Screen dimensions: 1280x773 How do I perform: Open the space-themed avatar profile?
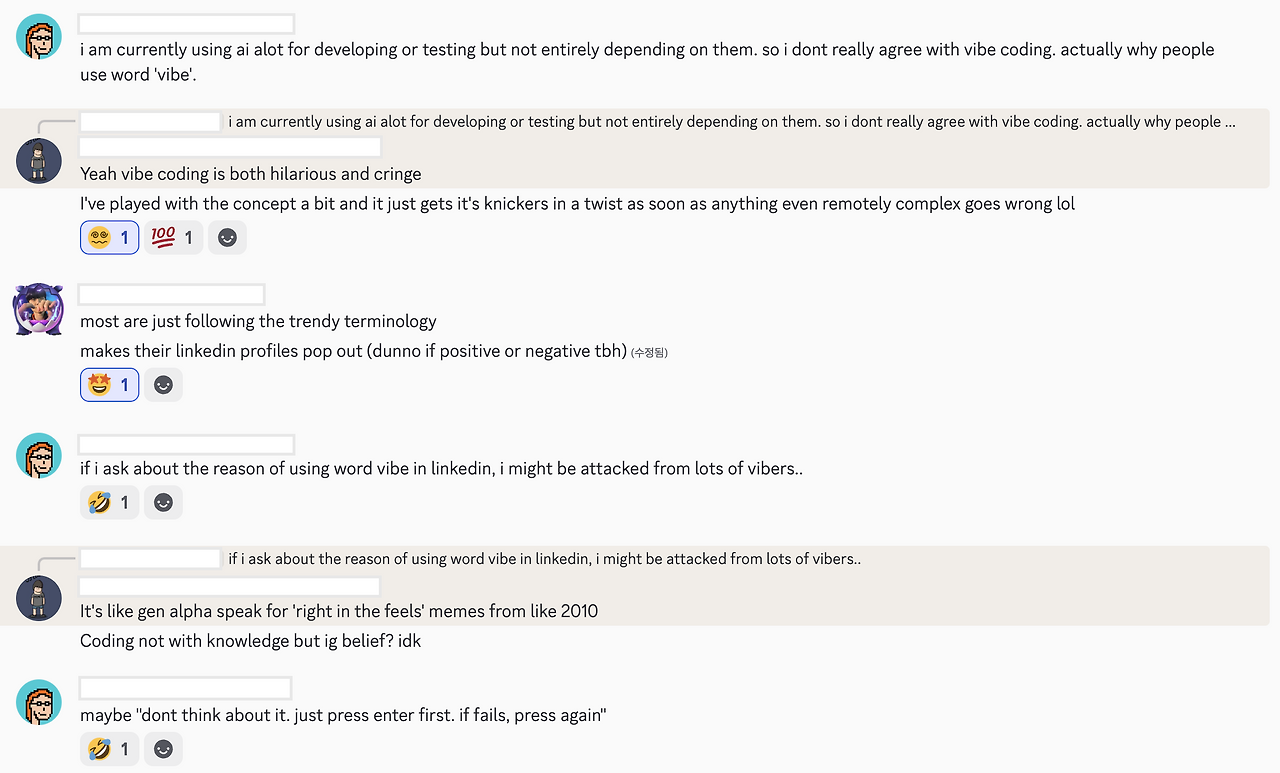(x=38, y=309)
